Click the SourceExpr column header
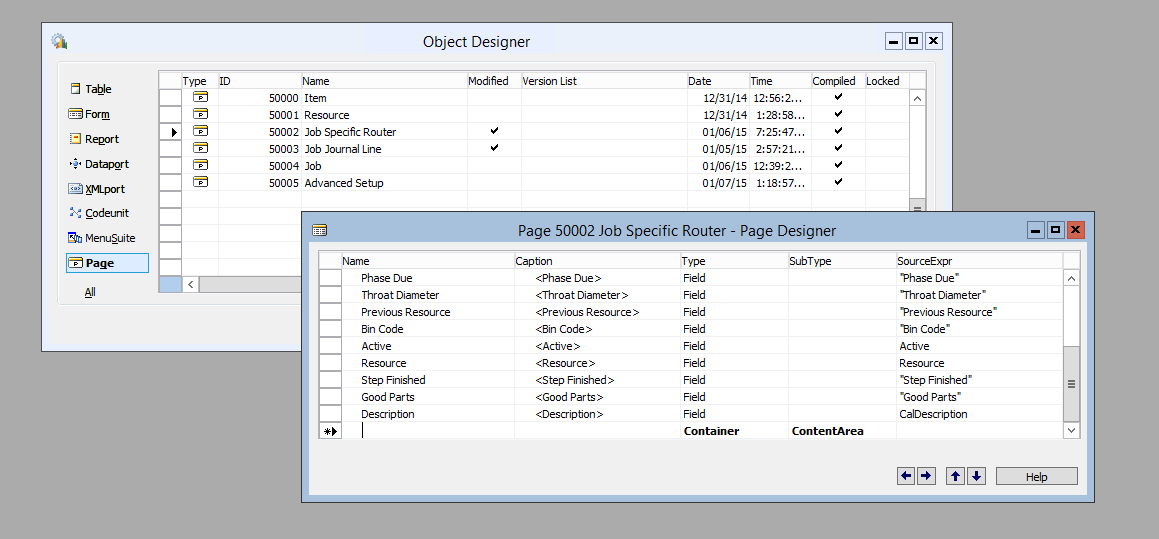The width and height of the screenshot is (1159, 539). click(979, 261)
